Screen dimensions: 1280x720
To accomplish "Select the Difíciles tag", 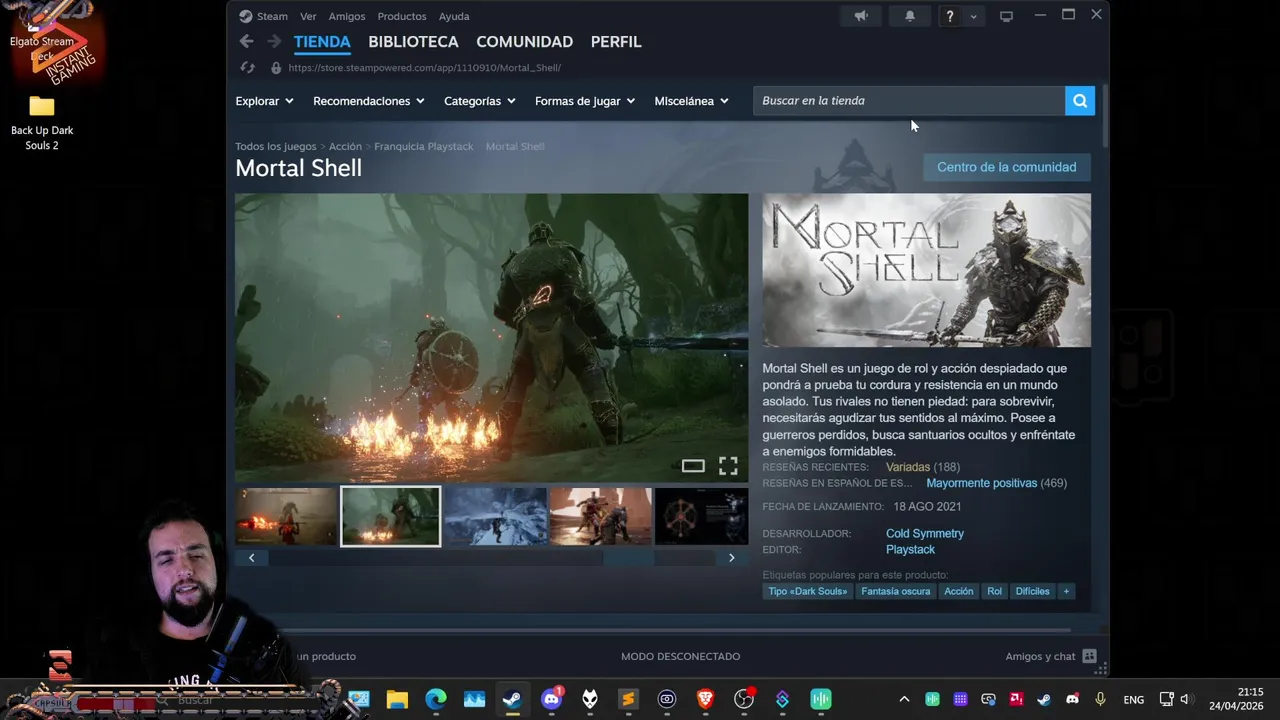I will tap(1032, 591).
